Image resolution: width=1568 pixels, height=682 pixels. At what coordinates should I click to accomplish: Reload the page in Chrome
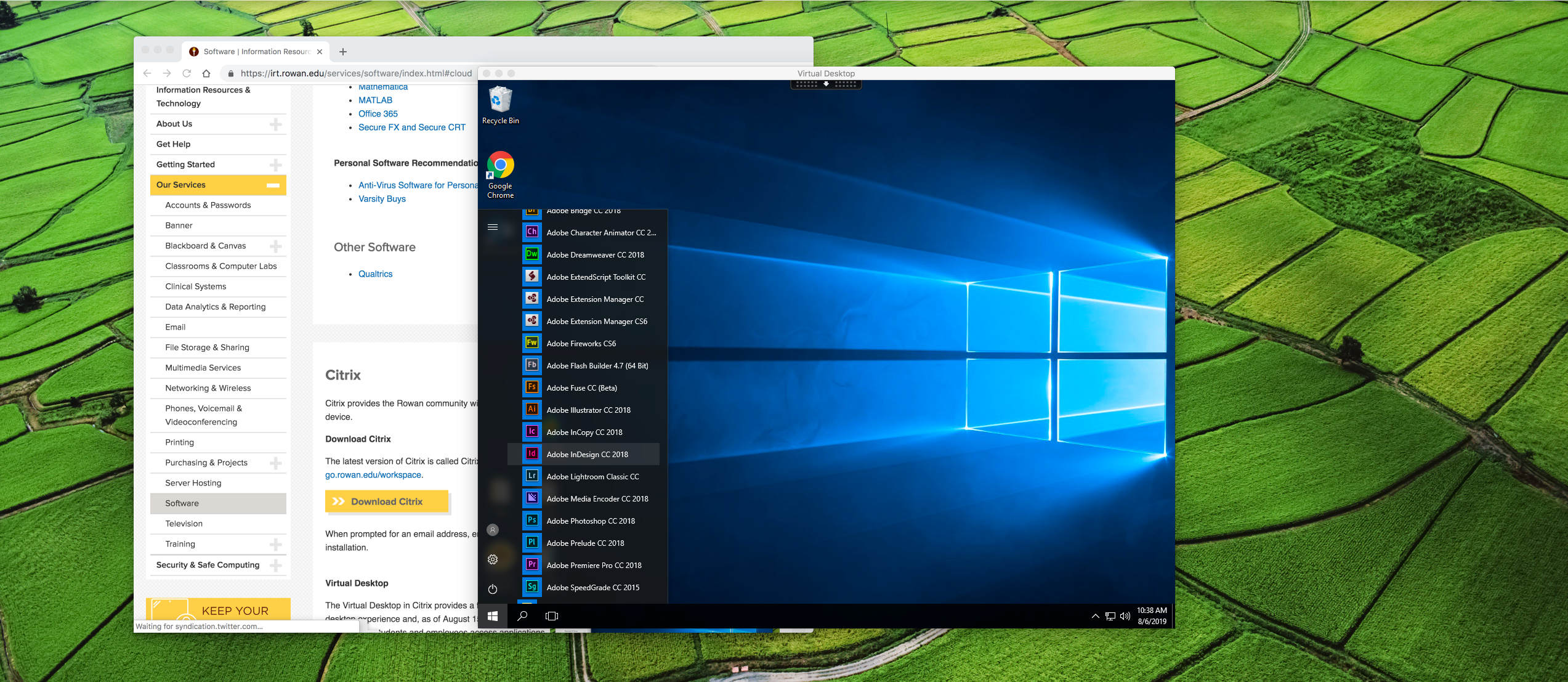click(x=187, y=73)
